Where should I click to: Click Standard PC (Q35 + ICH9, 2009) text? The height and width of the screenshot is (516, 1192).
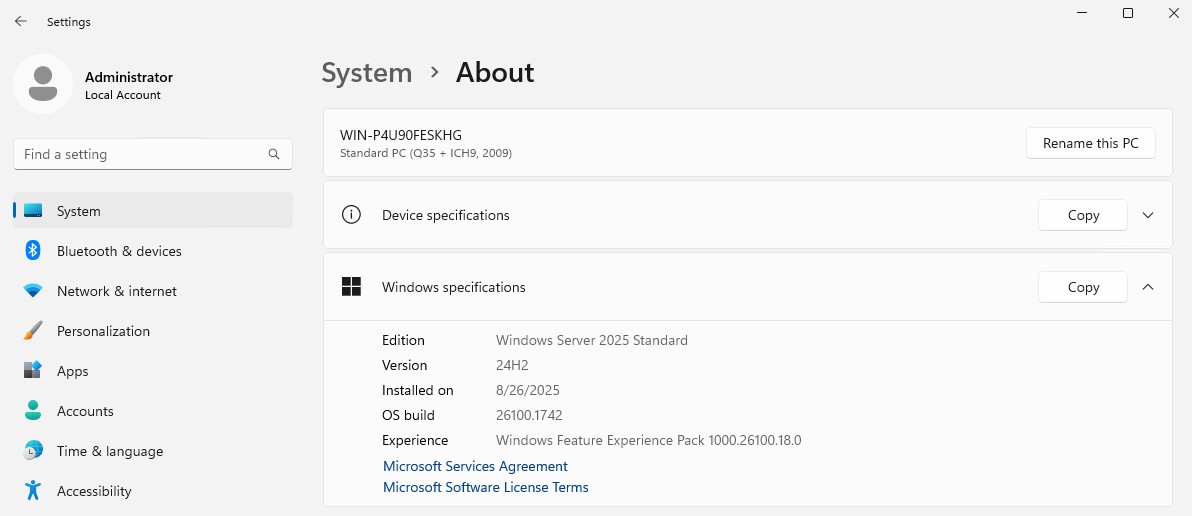point(426,153)
